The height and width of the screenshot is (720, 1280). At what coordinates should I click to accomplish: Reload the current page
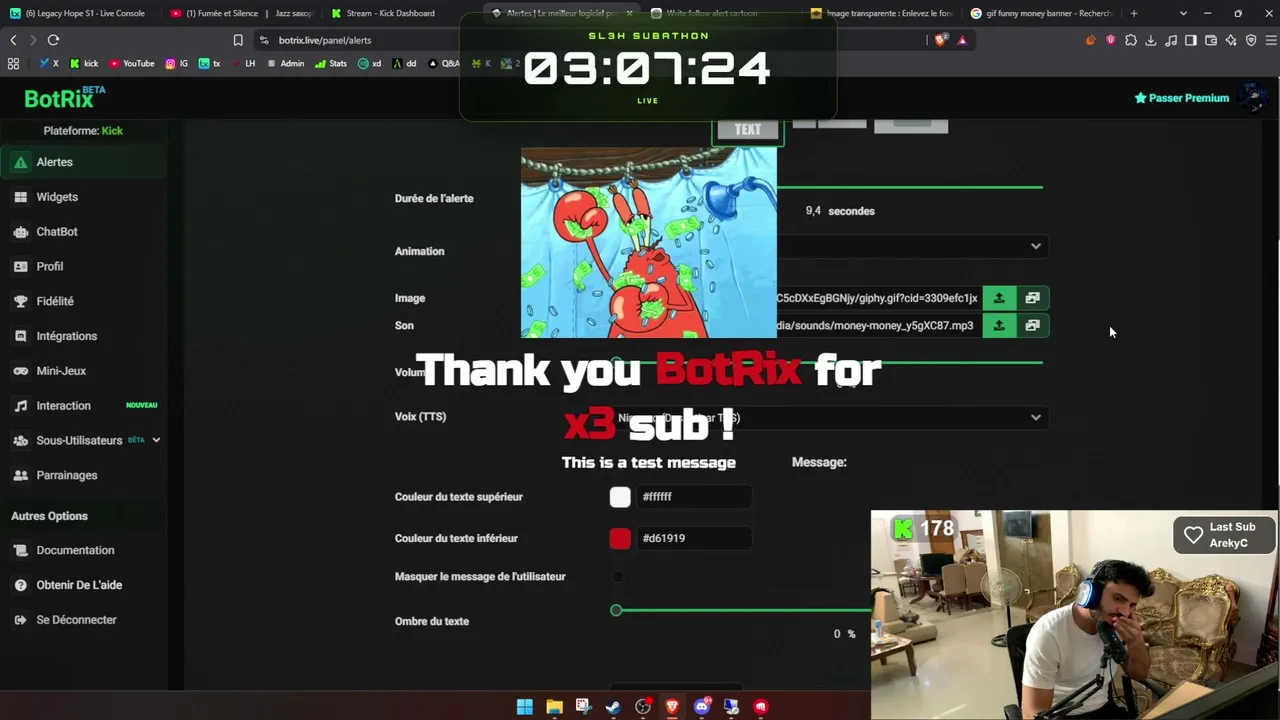click(53, 40)
